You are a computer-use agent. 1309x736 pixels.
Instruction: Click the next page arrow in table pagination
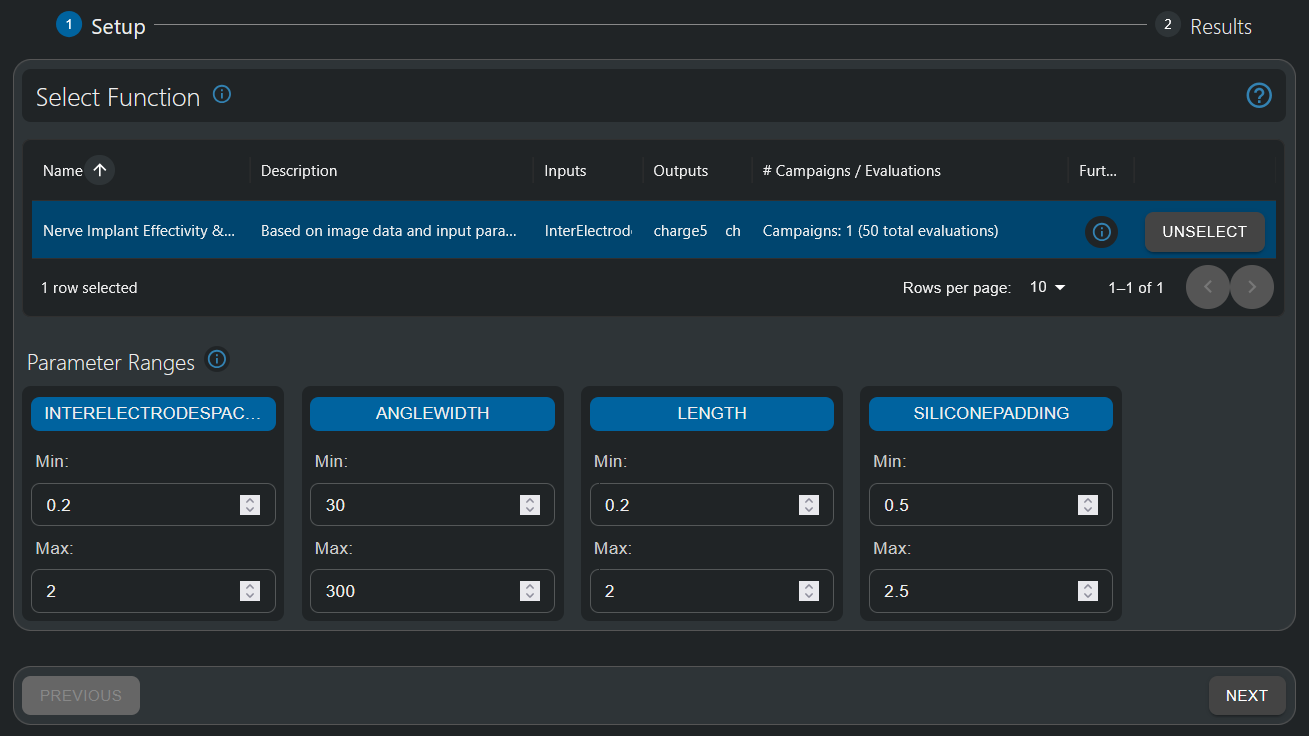tap(1251, 287)
